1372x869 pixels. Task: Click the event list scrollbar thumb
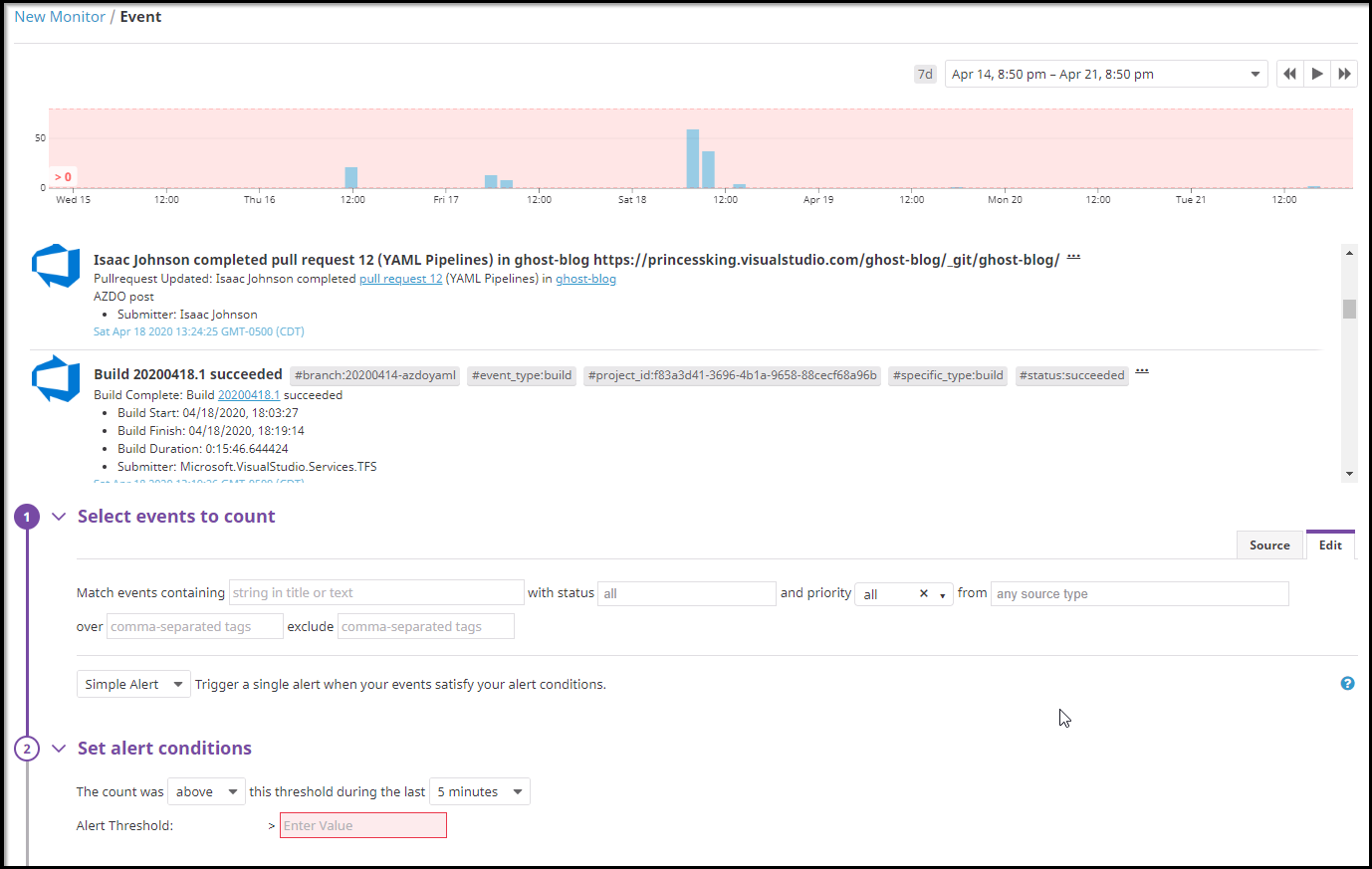click(x=1349, y=309)
